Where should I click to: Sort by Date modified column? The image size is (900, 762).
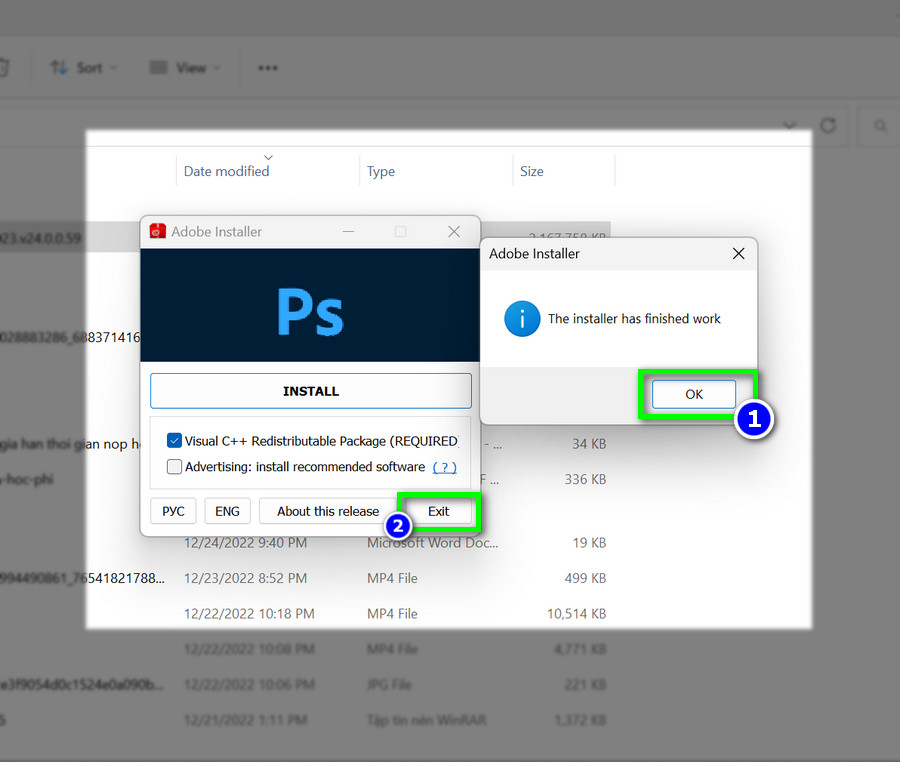coord(226,171)
